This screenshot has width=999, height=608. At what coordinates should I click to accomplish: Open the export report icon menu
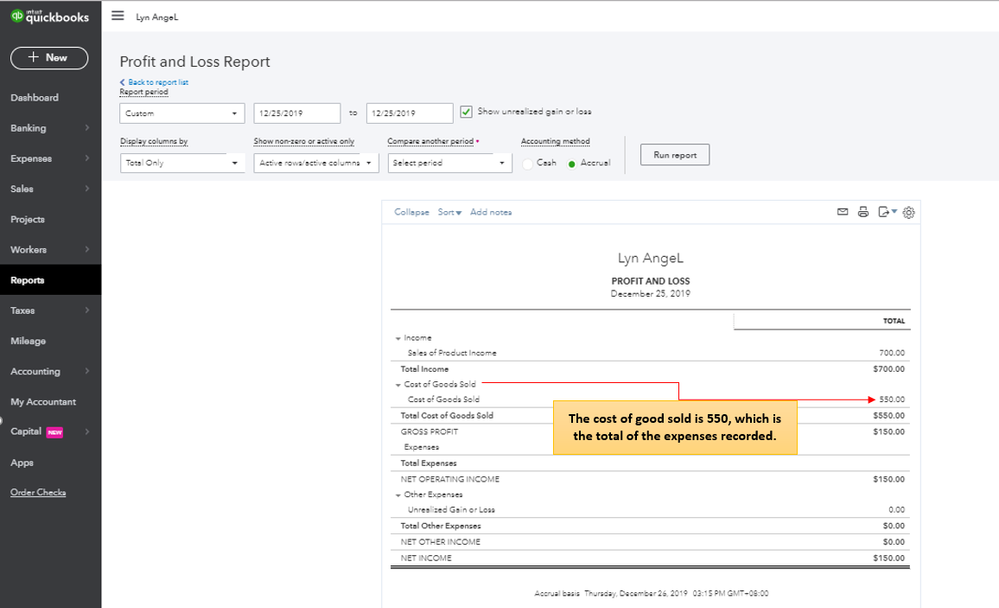pyautogui.click(x=887, y=212)
